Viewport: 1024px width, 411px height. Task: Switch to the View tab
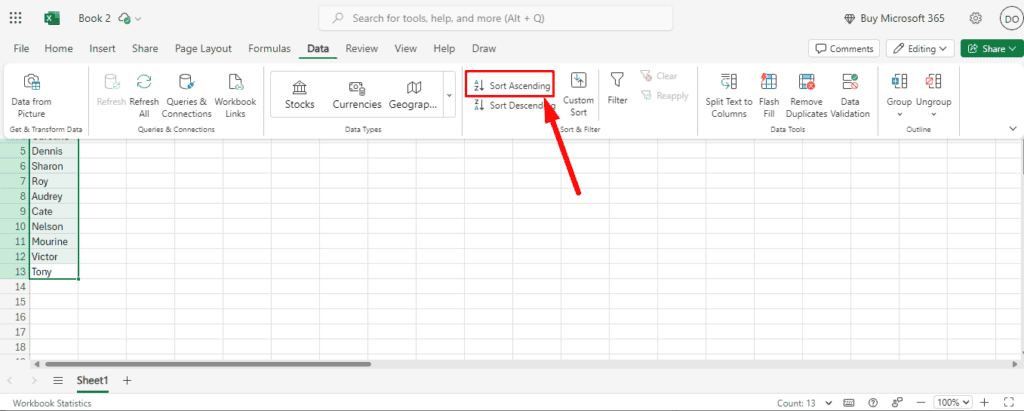(x=406, y=48)
